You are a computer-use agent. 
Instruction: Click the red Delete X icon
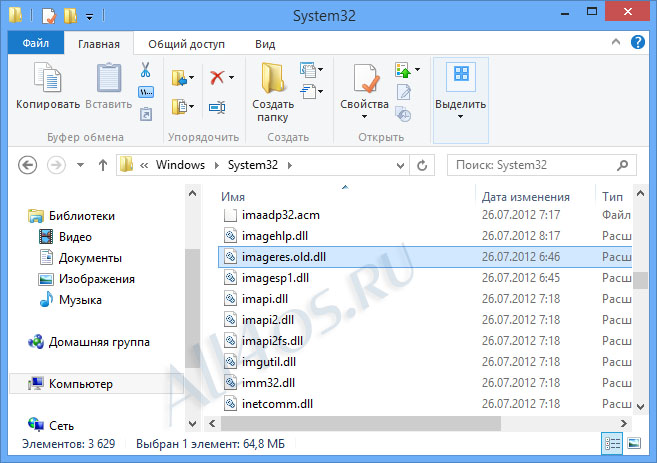(x=217, y=77)
